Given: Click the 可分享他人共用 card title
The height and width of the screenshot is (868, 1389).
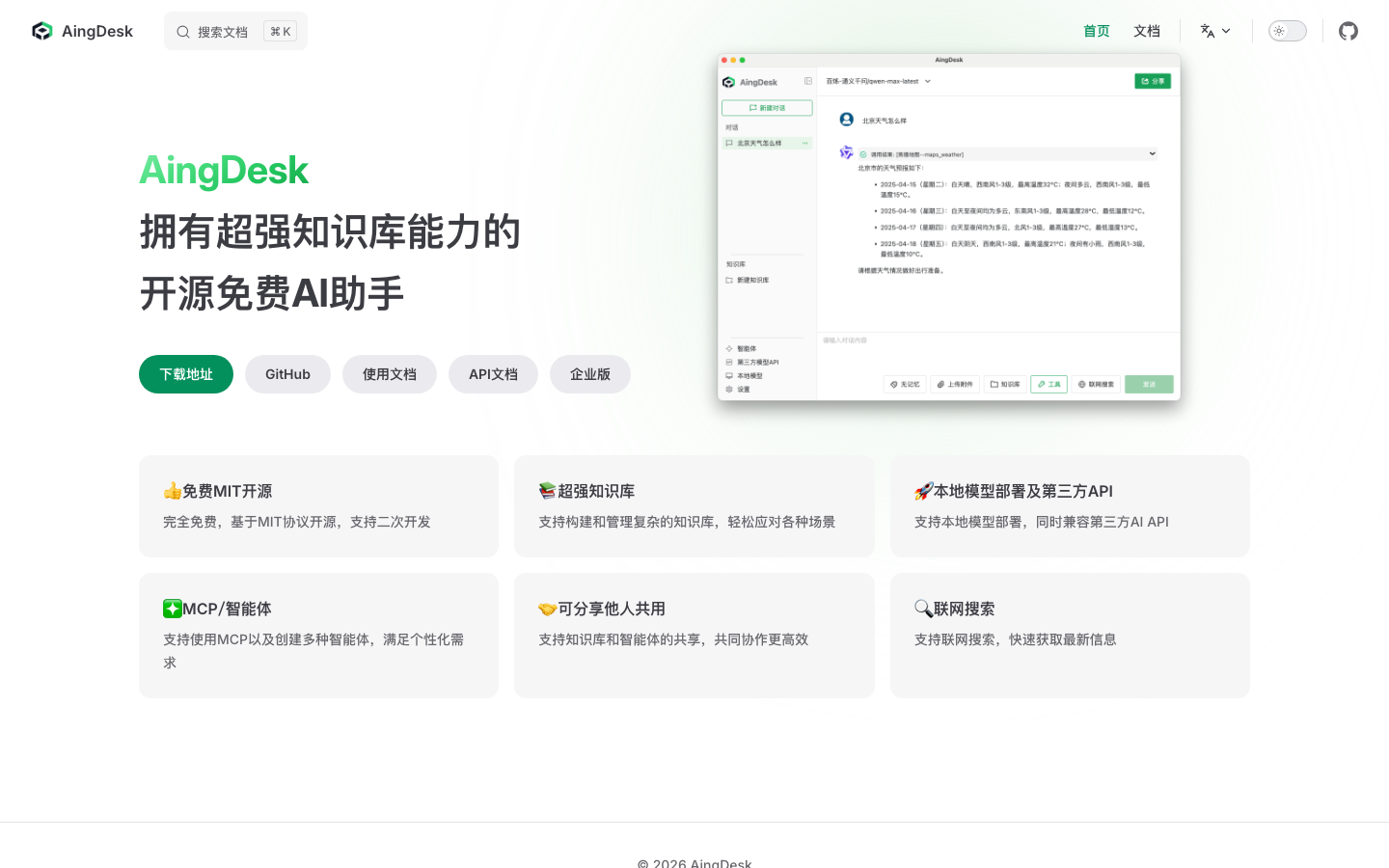Looking at the screenshot, I should (x=612, y=609).
